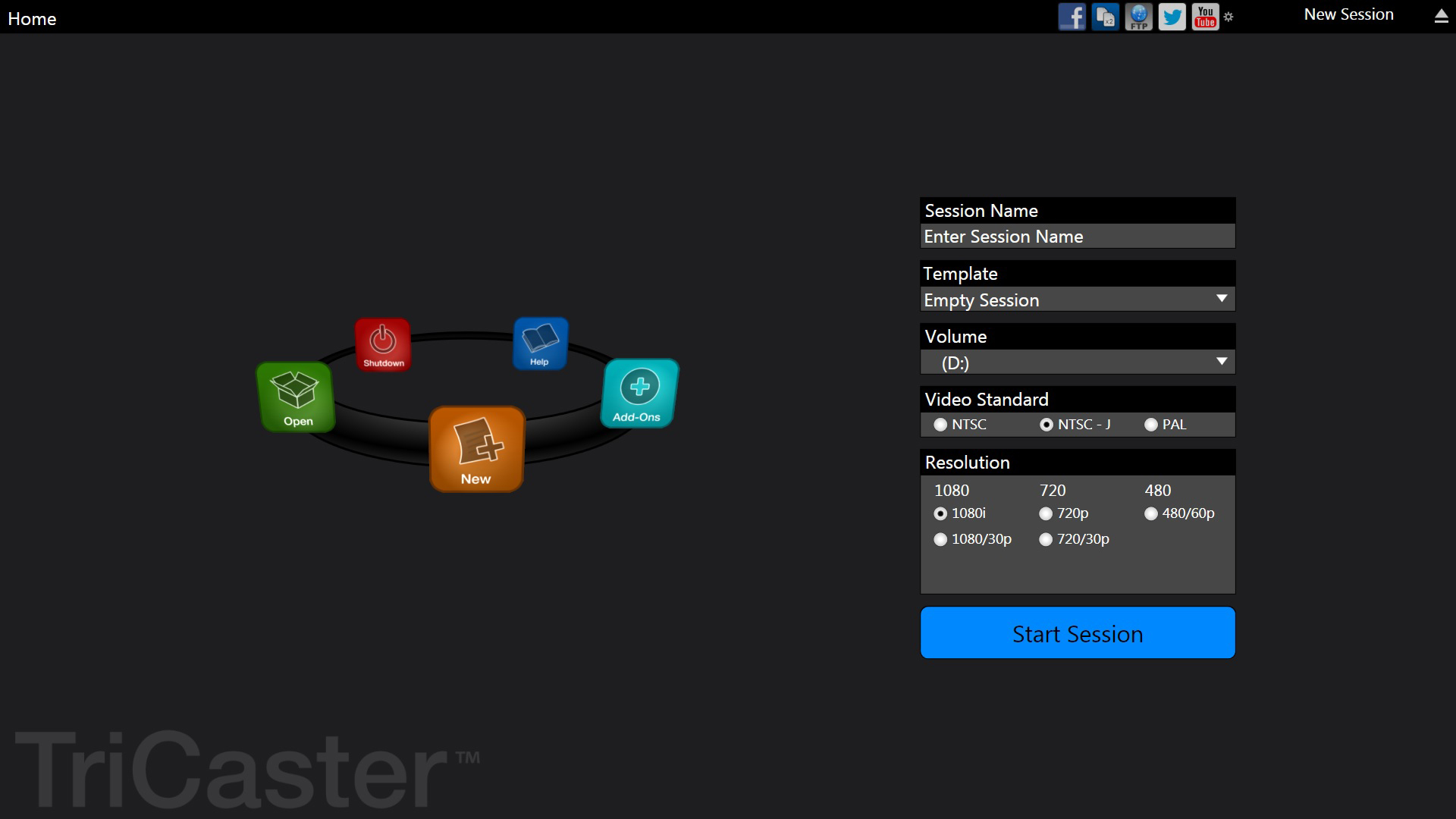Open the Twitter publish icon
The height and width of the screenshot is (819, 1456).
[1172, 16]
